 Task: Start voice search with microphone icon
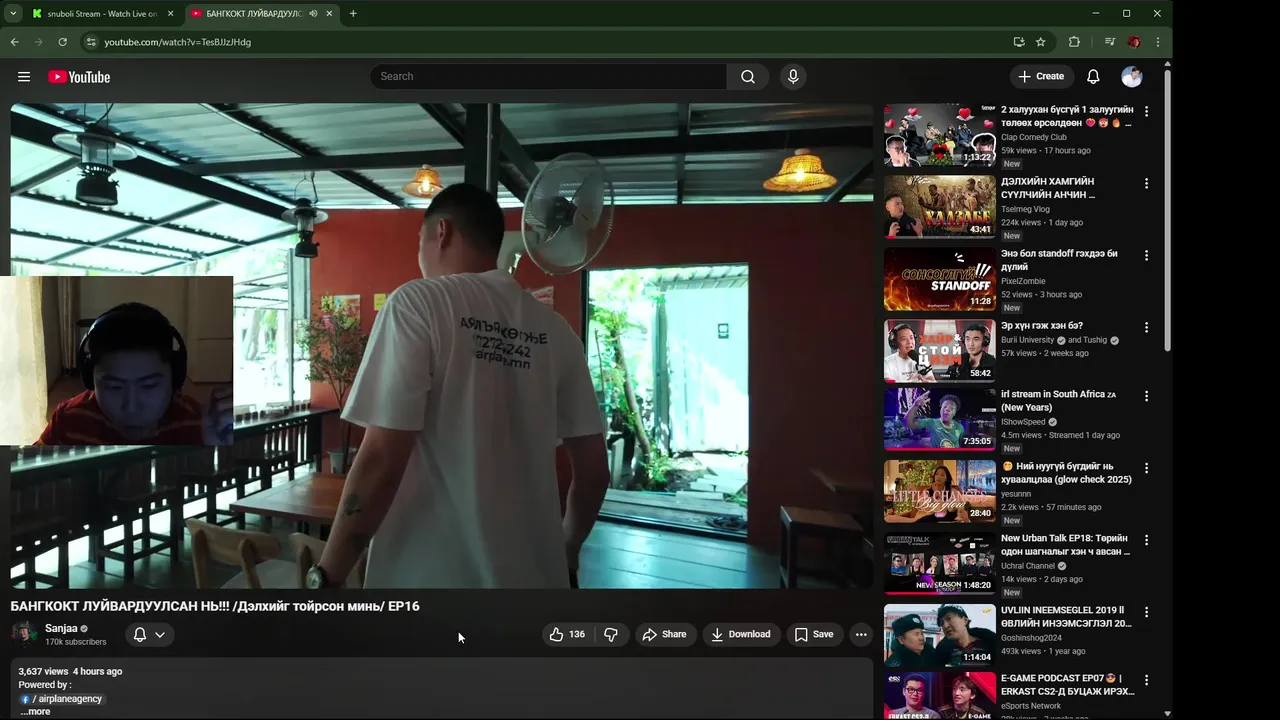tap(793, 77)
